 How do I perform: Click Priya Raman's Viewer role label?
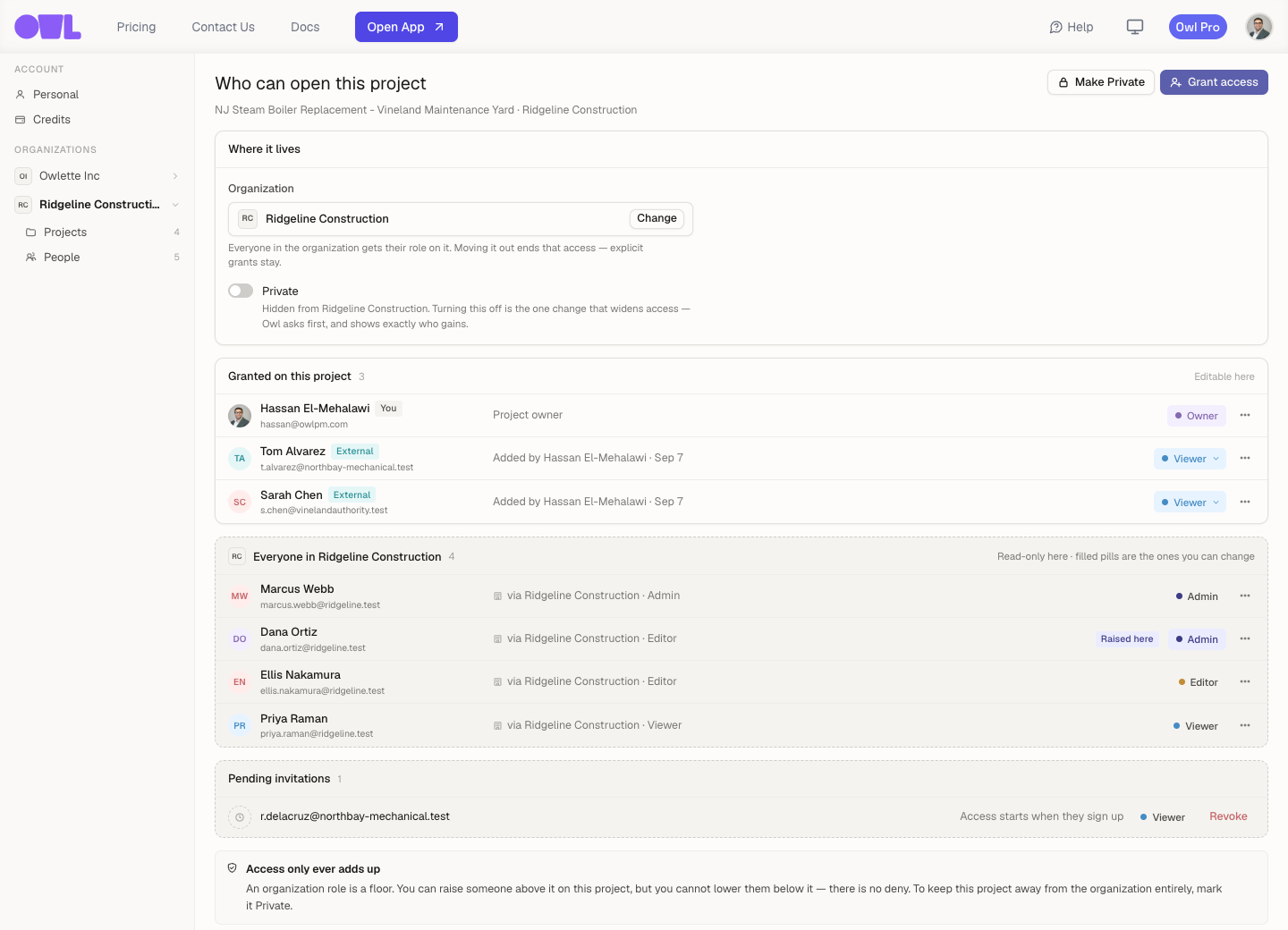click(1196, 726)
